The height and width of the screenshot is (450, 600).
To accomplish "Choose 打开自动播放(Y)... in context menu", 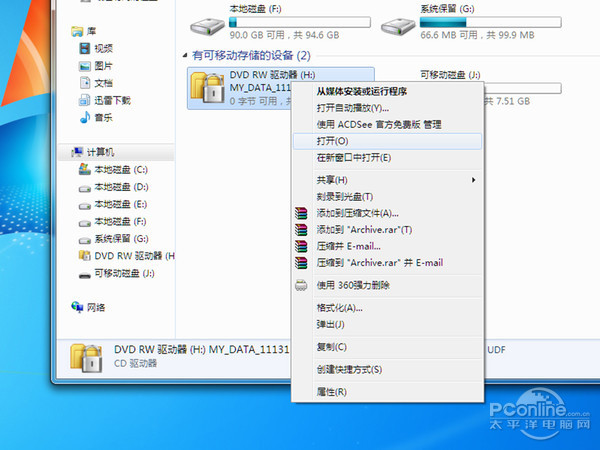I will click(387, 108).
